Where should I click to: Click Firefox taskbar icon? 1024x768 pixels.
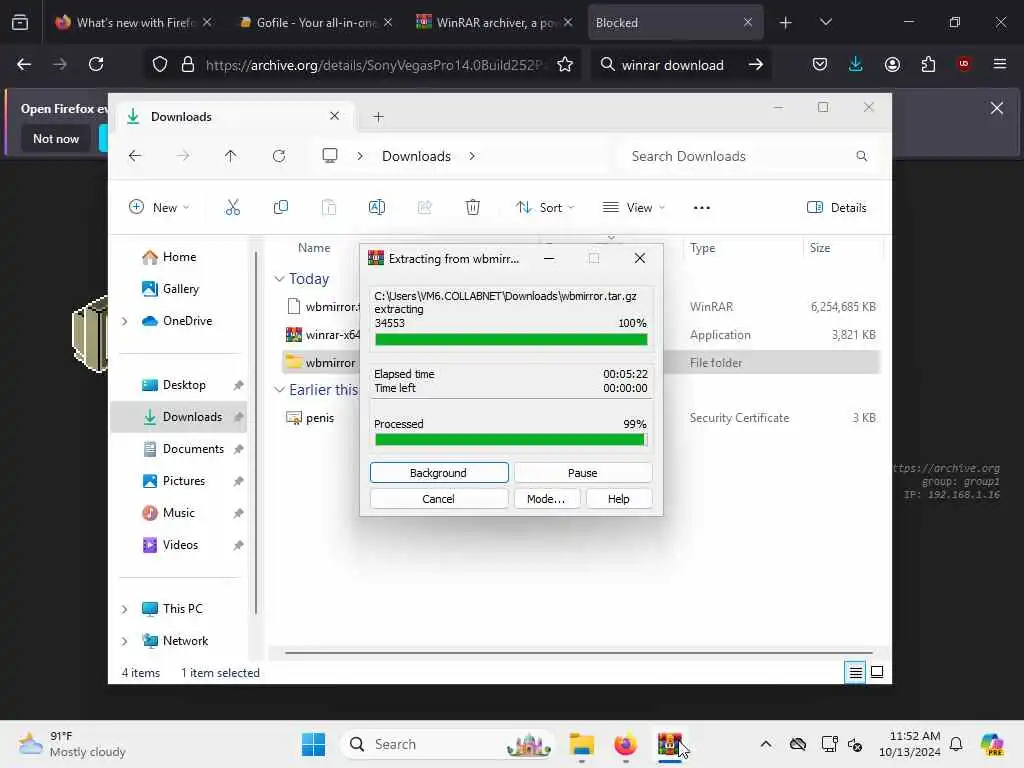[x=626, y=744]
